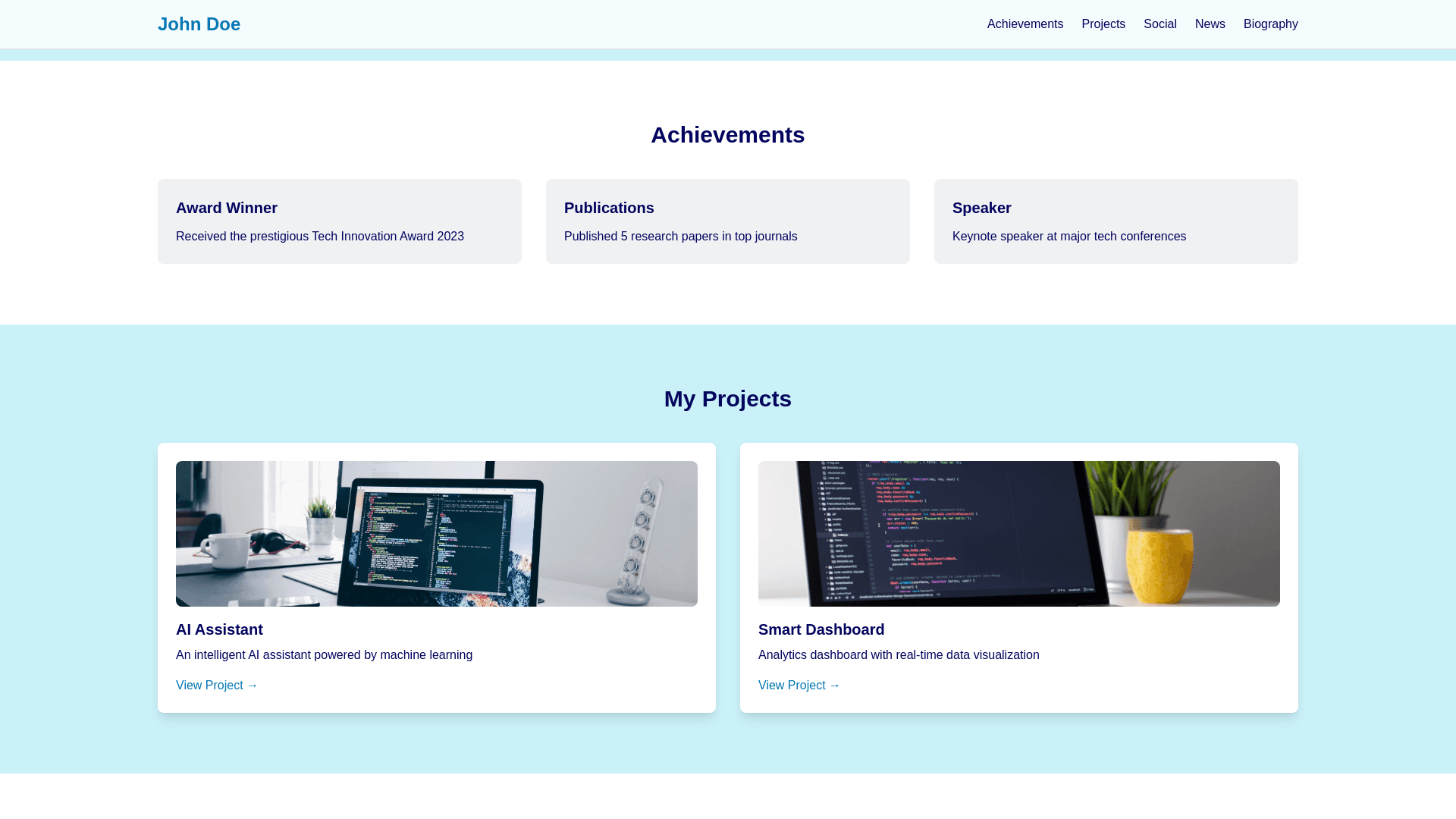This screenshot has width=1456, height=819.
Task: Select the Social navigation item
Action: click(1159, 24)
